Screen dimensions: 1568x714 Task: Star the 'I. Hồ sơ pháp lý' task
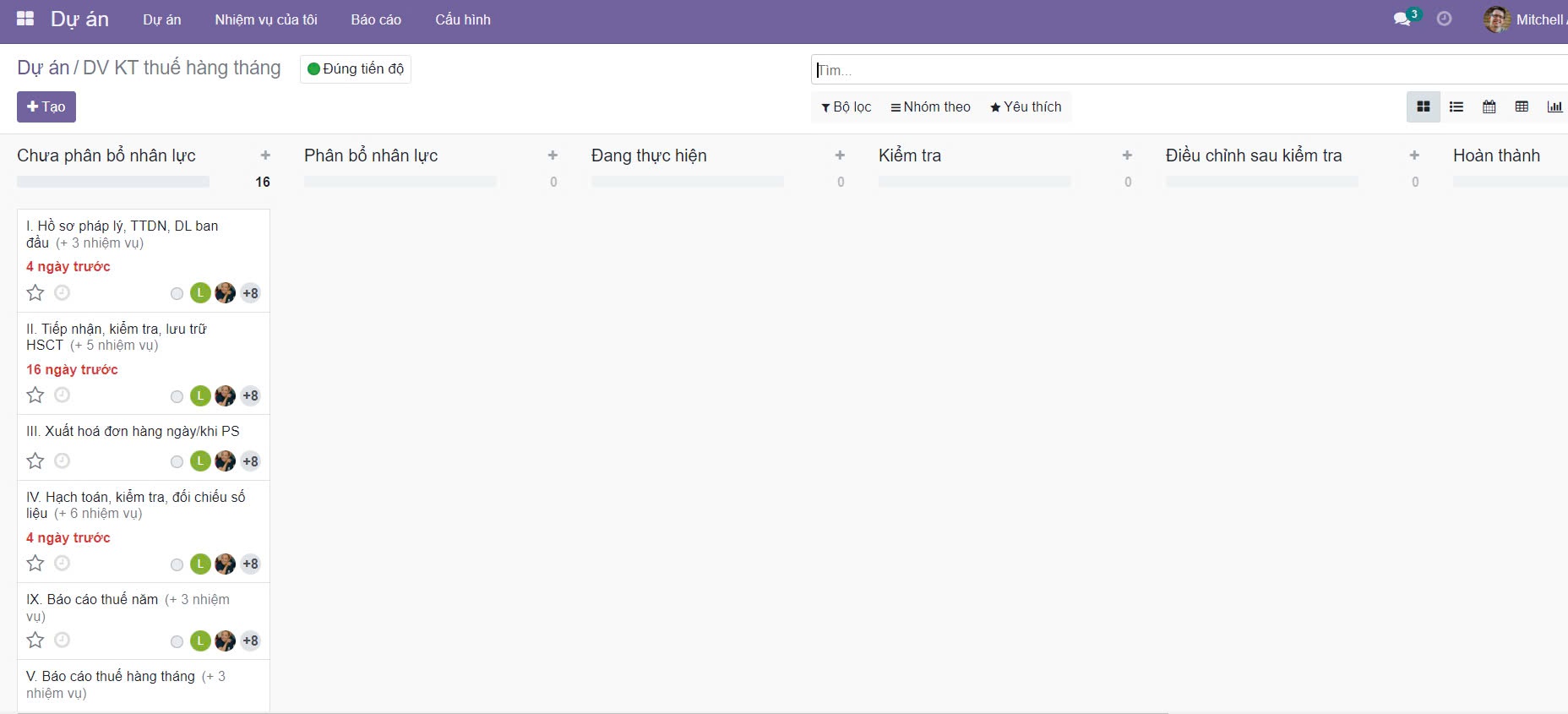pyautogui.click(x=35, y=293)
